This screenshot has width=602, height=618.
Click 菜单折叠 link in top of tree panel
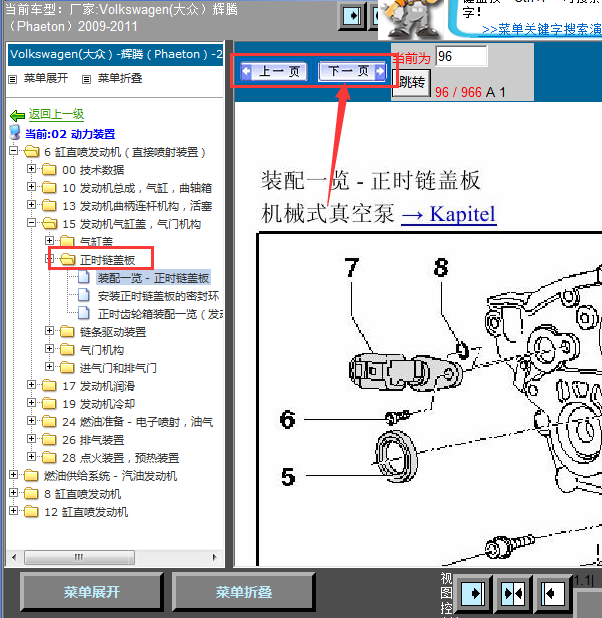[x=120, y=78]
